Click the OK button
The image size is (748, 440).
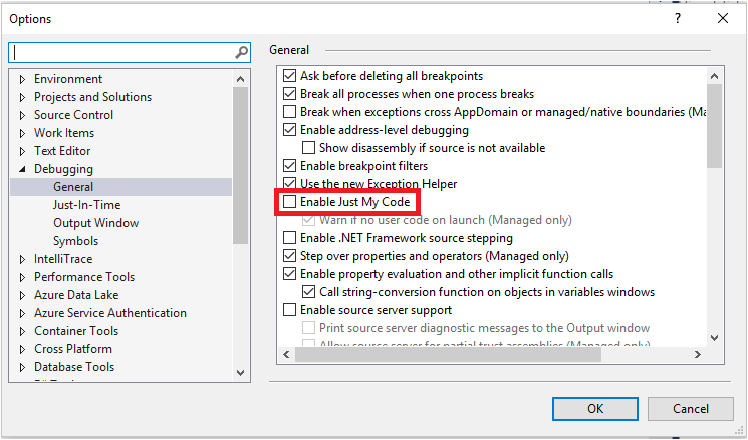point(595,408)
